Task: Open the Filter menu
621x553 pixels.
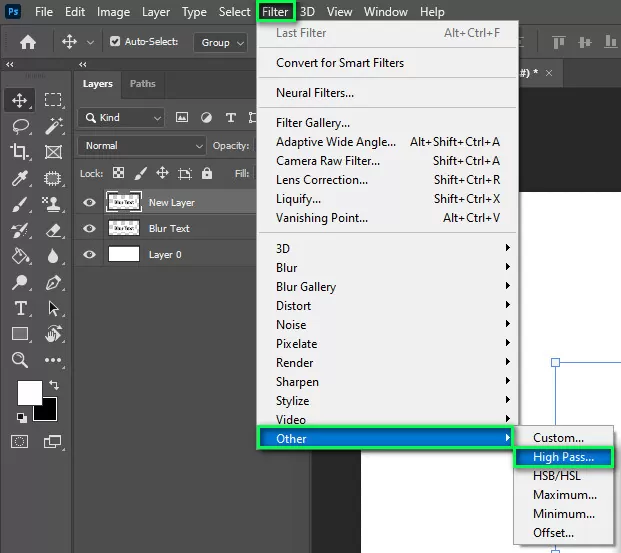Action: pyautogui.click(x=275, y=12)
